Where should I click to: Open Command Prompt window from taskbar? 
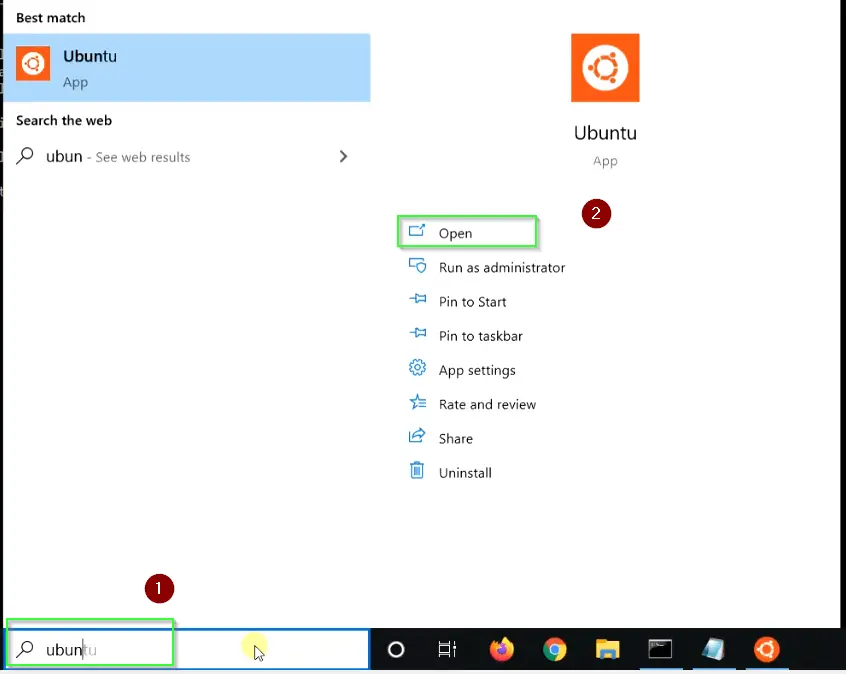(x=660, y=649)
